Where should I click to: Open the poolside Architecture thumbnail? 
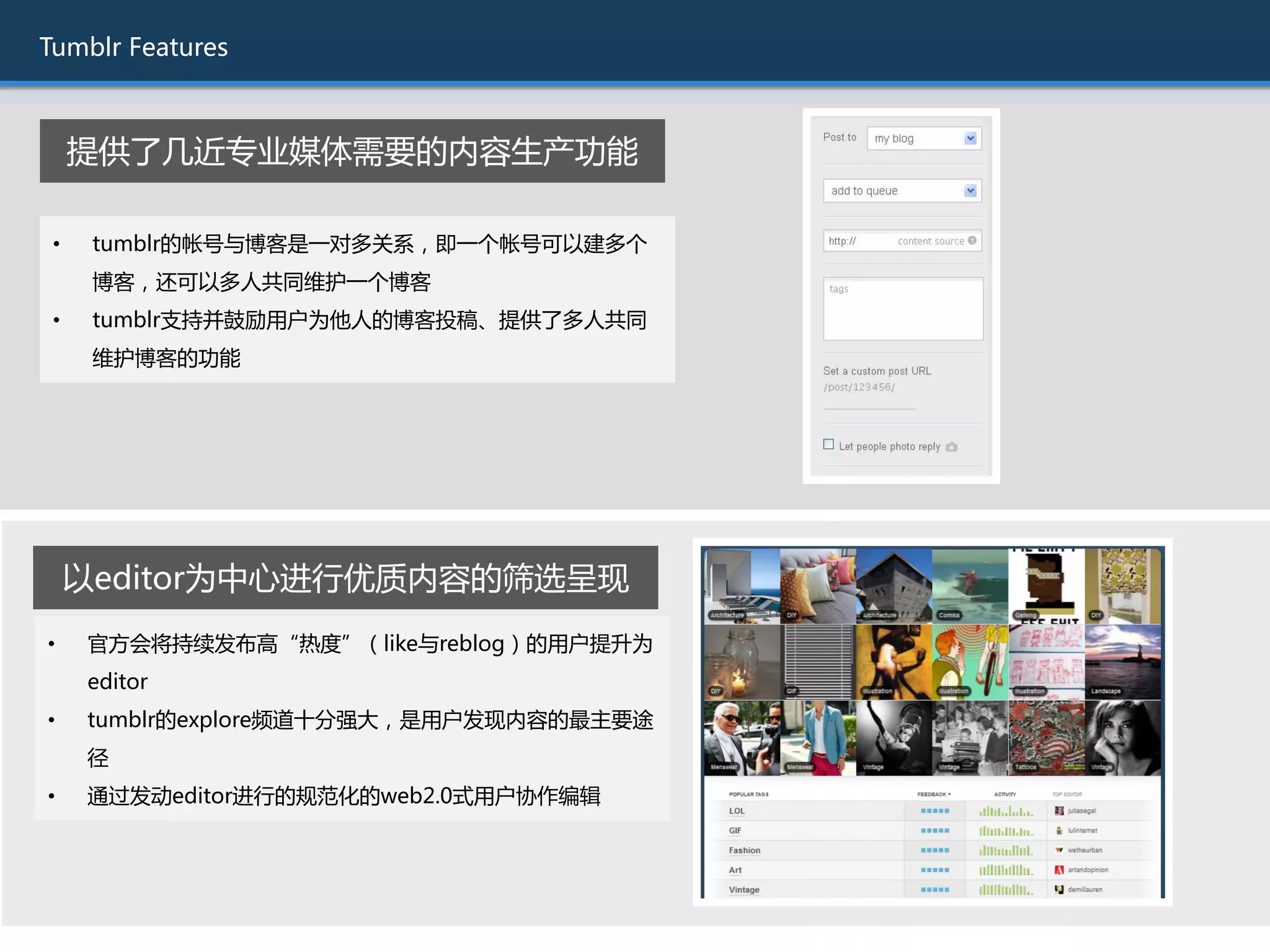742,586
